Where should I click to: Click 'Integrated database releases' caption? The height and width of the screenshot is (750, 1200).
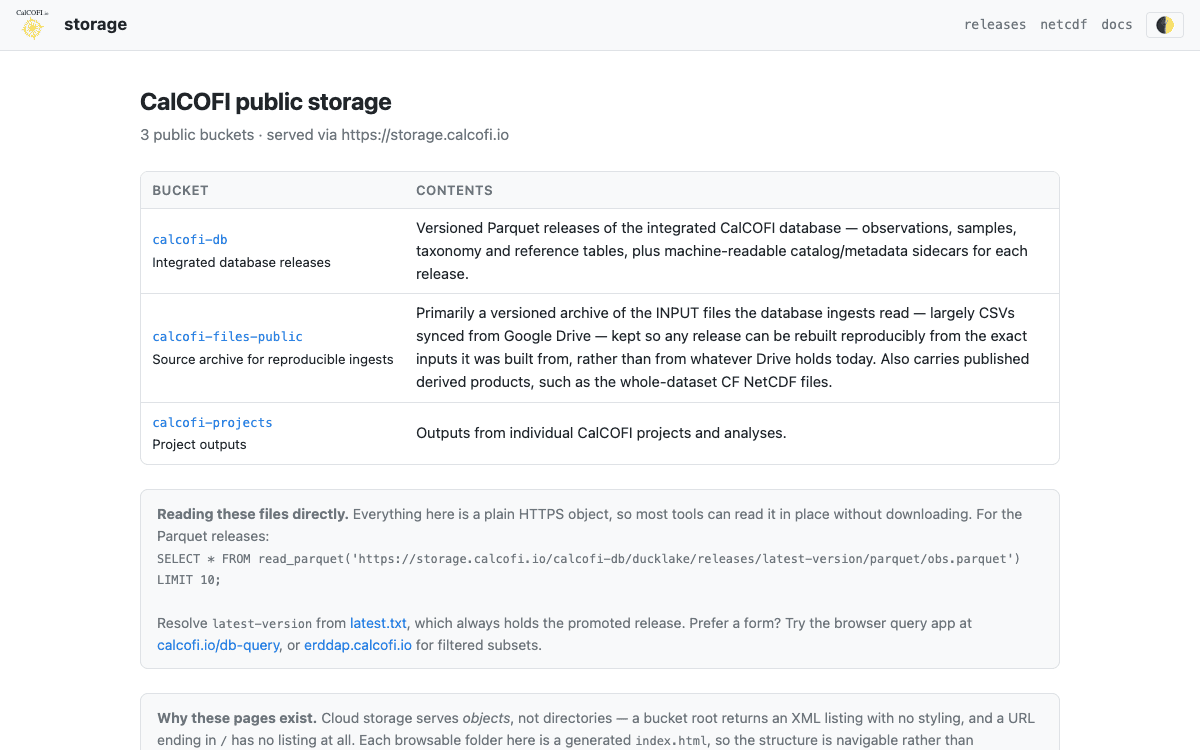(x=241, y=263)
